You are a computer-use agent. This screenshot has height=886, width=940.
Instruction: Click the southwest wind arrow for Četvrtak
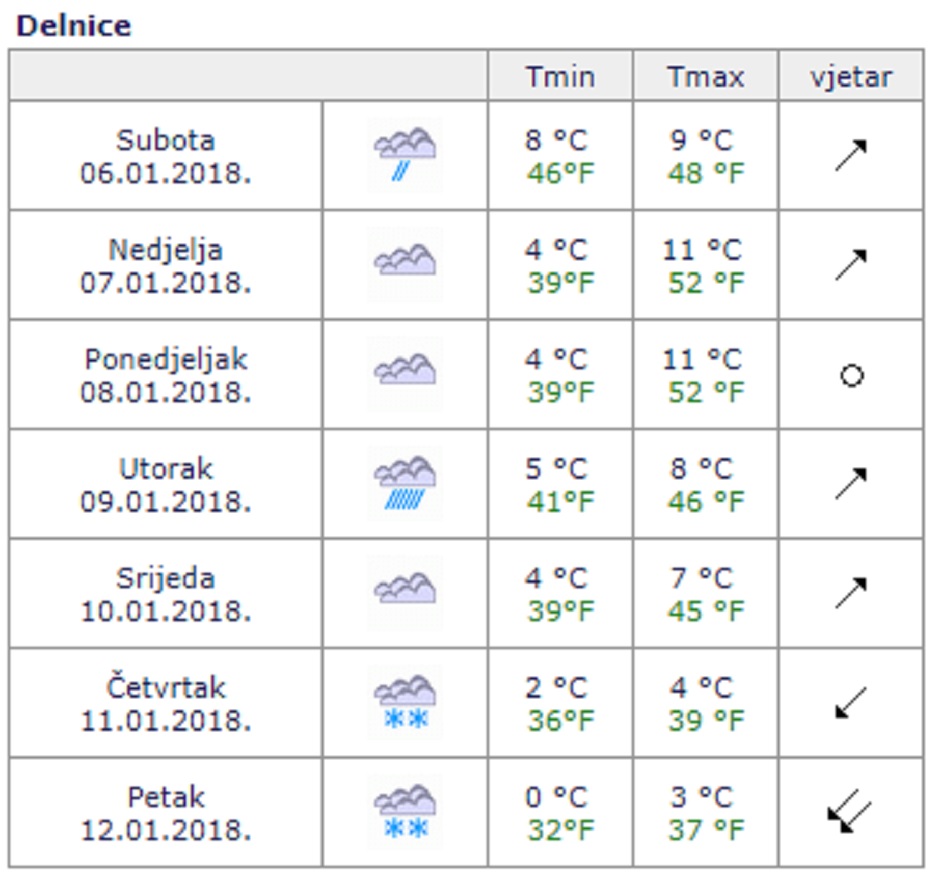pyautogui.click(x=850, y=702)
